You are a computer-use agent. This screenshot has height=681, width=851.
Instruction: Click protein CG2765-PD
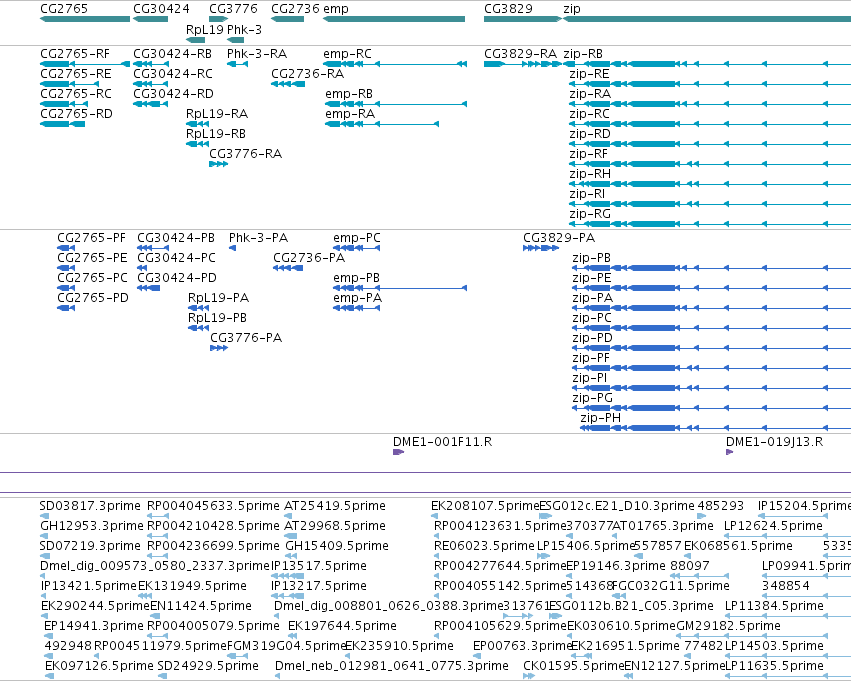tap(93, 298)
